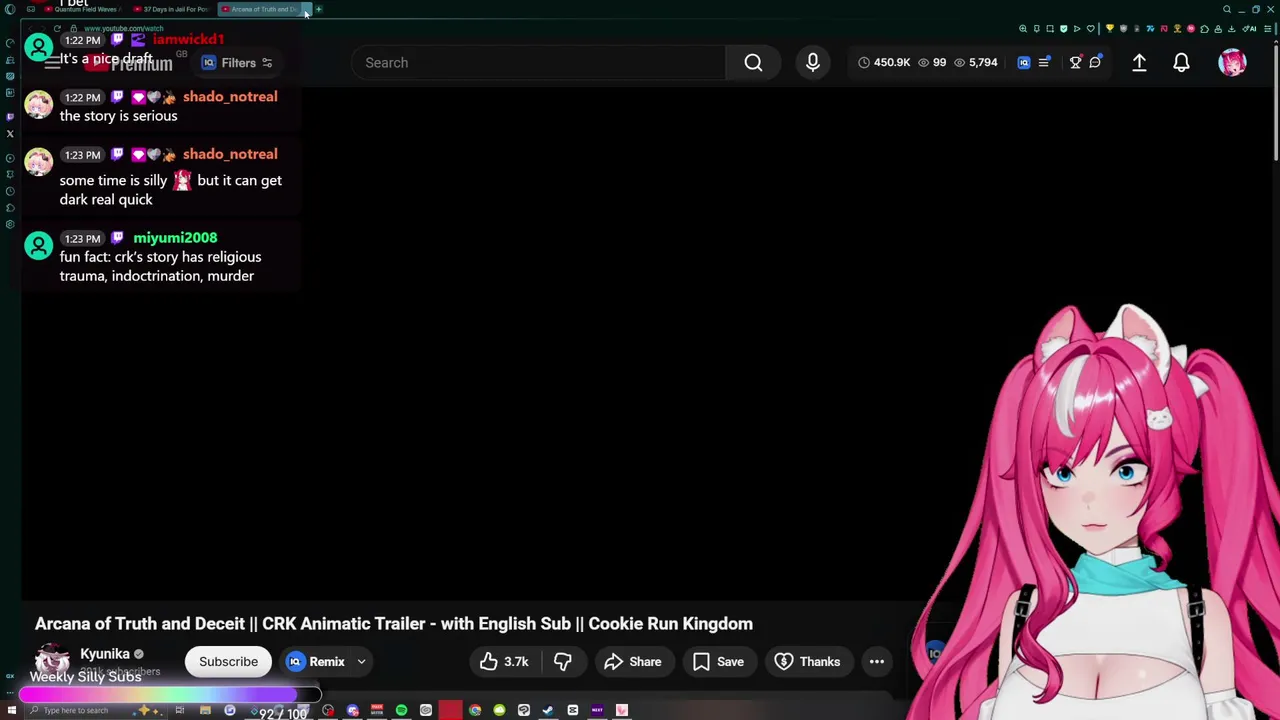The height and width of the screenshot is (720, 1280).
Task: Click browser tab search magnifier at top right
Action: coord(1227,9)
